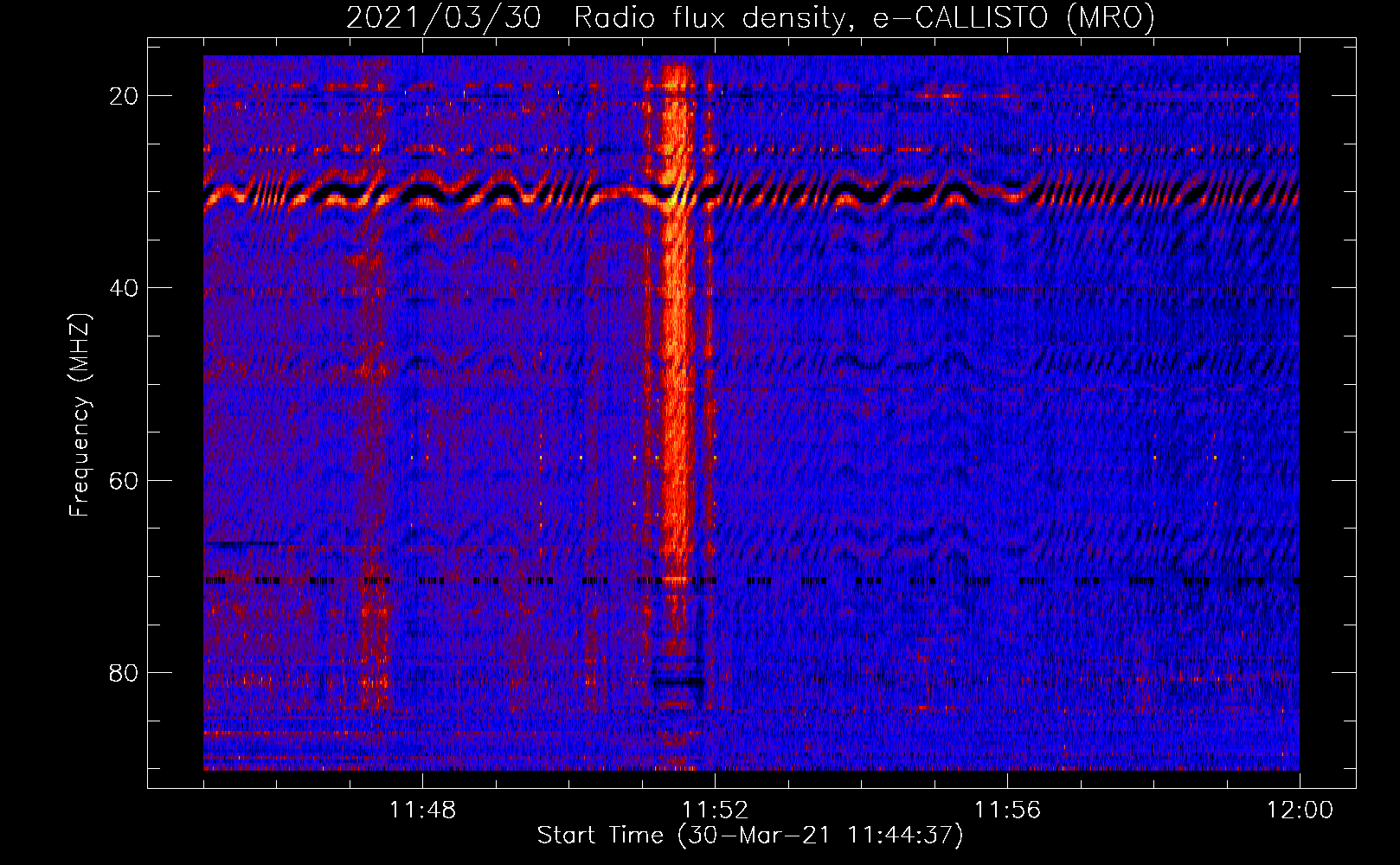This screenshot has width=1400, height=865.
Task: Click the 11:48 time tick label
Action: (422, 810)
